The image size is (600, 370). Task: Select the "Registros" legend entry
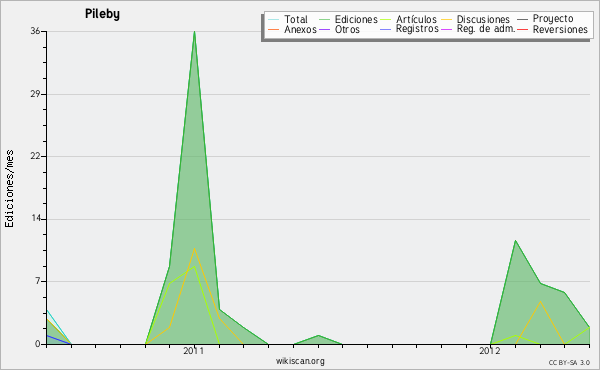tap(417, 29)
